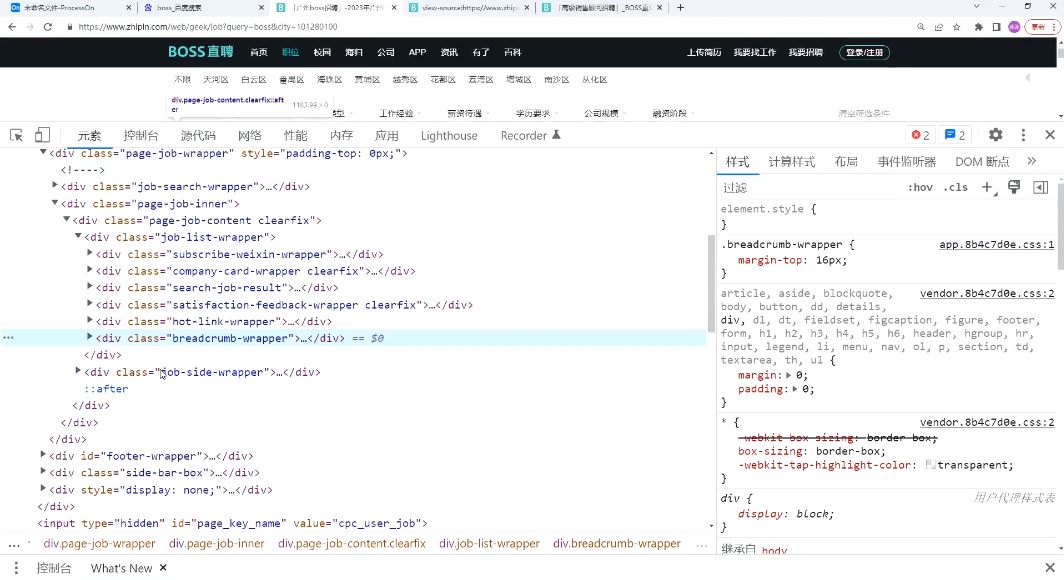Click the blue issues badge in DevTools
The height and width of the screenshot is (580, 1064).
click(x=953, y=134)
